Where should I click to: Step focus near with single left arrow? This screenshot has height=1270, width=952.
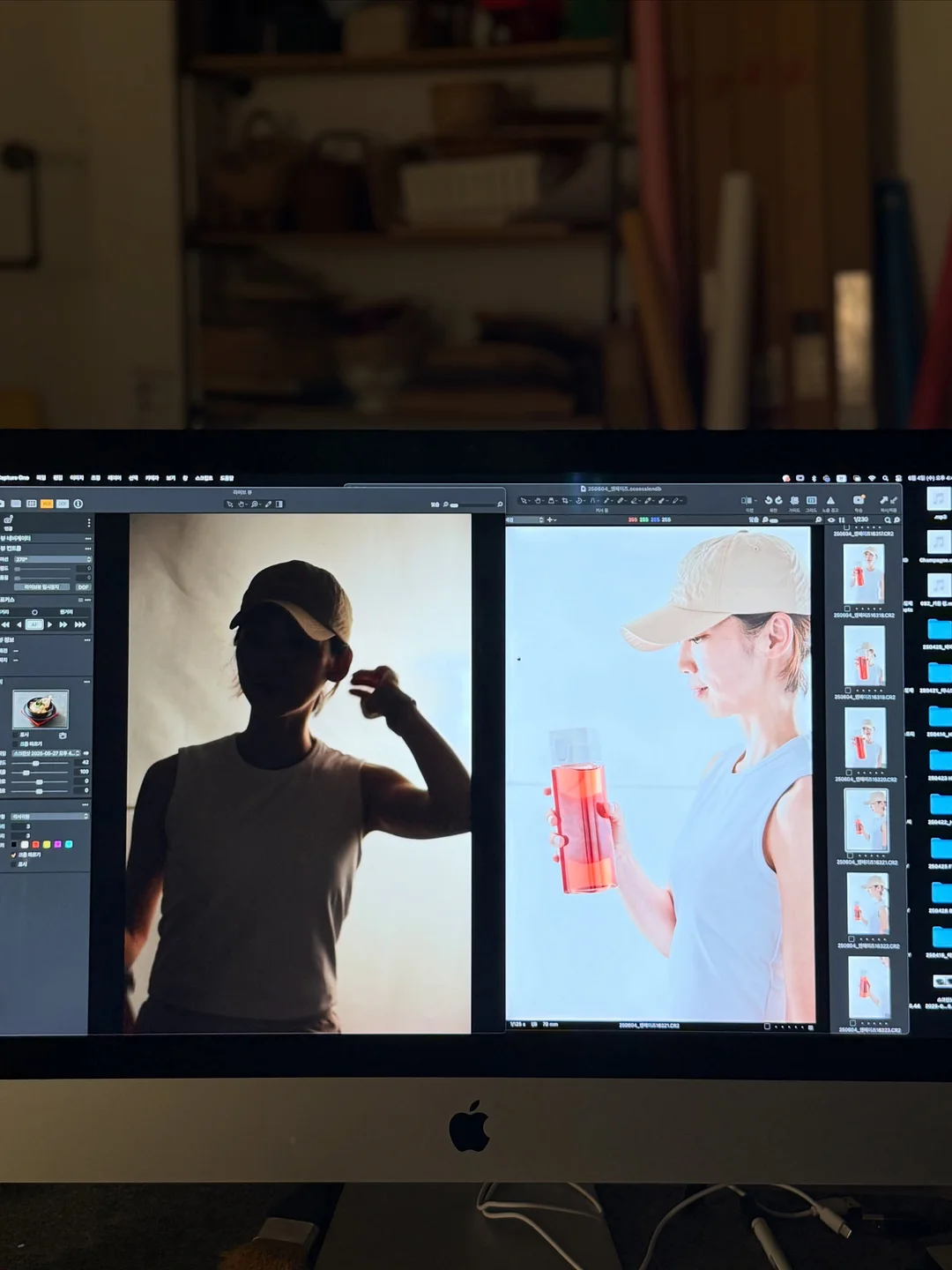[19, 624]
